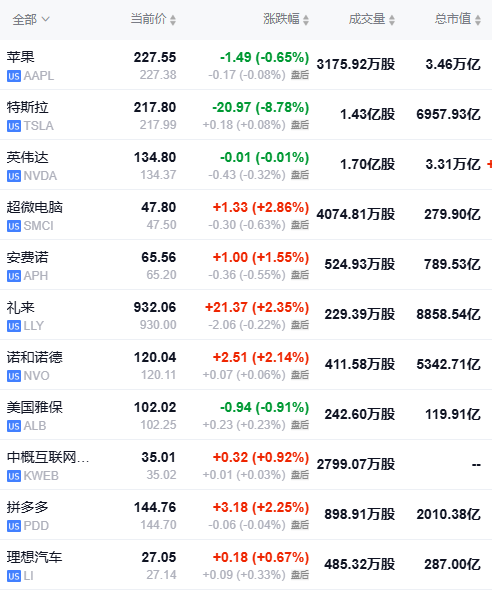Viewport: 492px width, 594px height.
Task: Click the US badge beside AAPL
Action: pos(14,76)
